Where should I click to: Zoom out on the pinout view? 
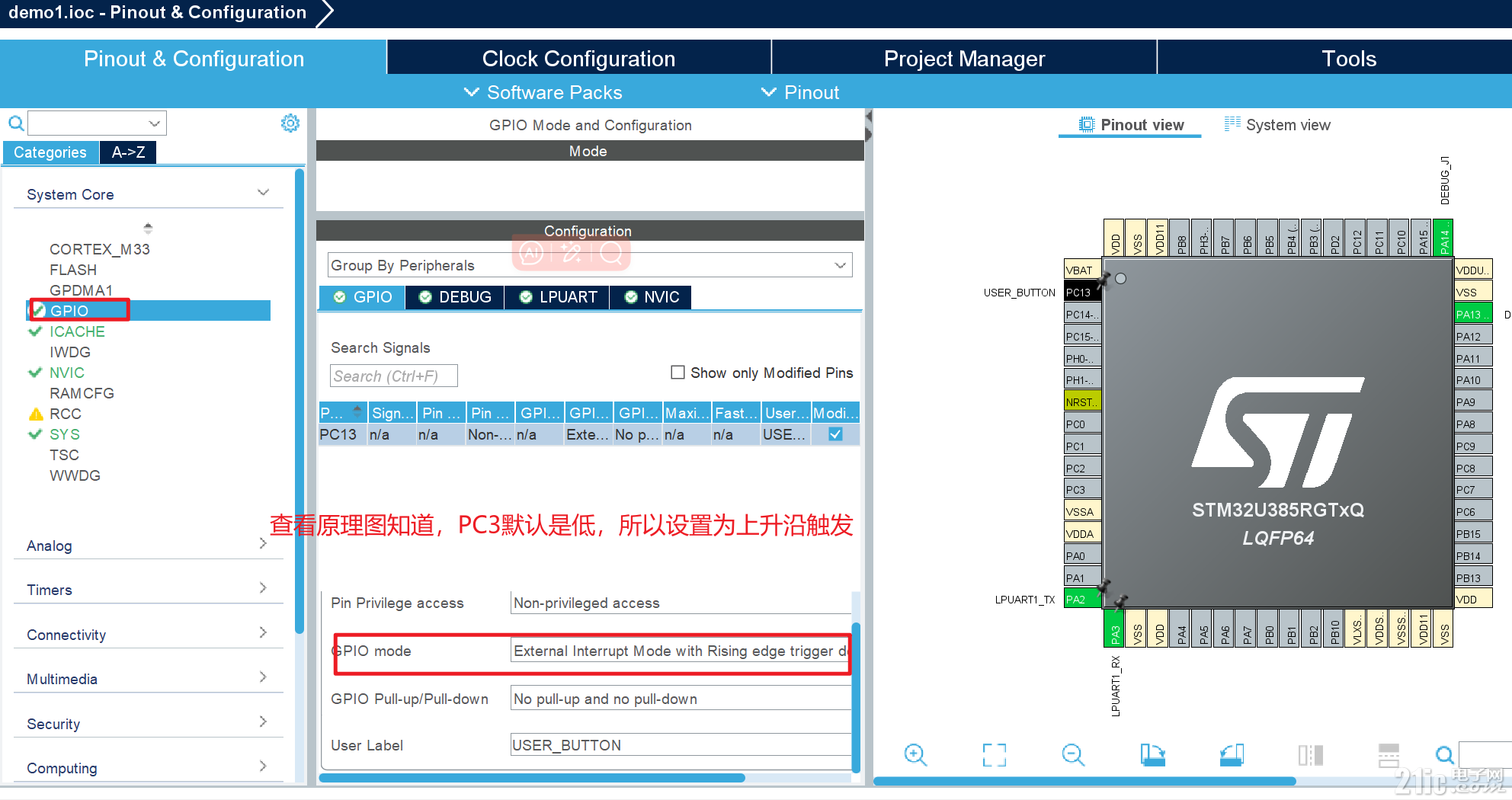point(1073,755)
